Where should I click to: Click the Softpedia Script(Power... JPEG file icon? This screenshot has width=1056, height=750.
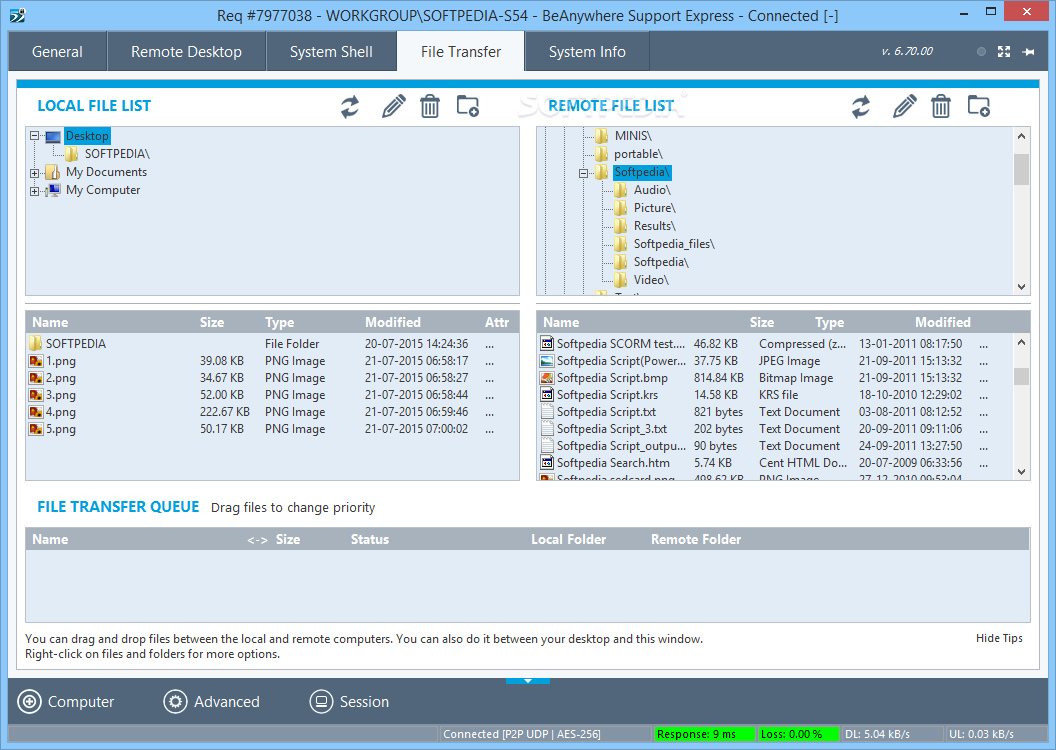point(547,361)
